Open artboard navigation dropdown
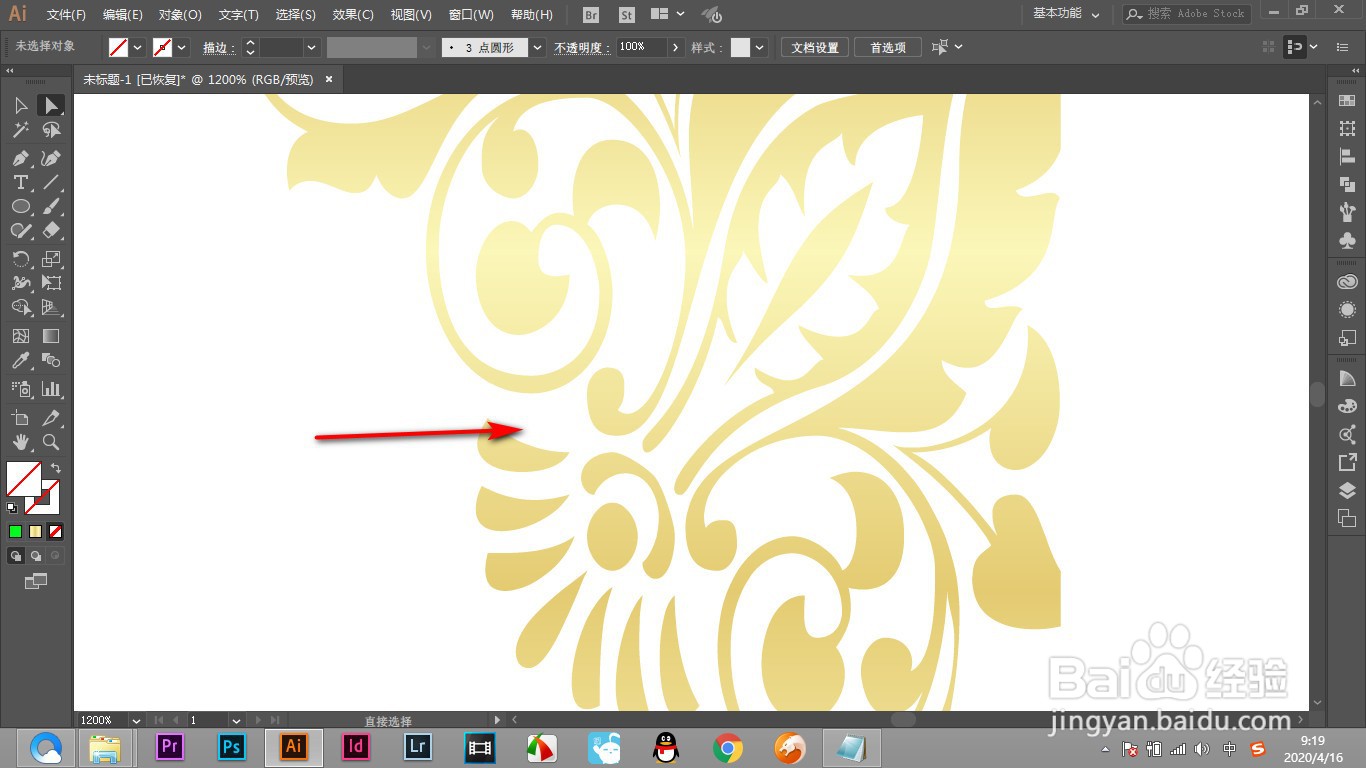Screen dimensions: 1366x768 pos(236,720)
